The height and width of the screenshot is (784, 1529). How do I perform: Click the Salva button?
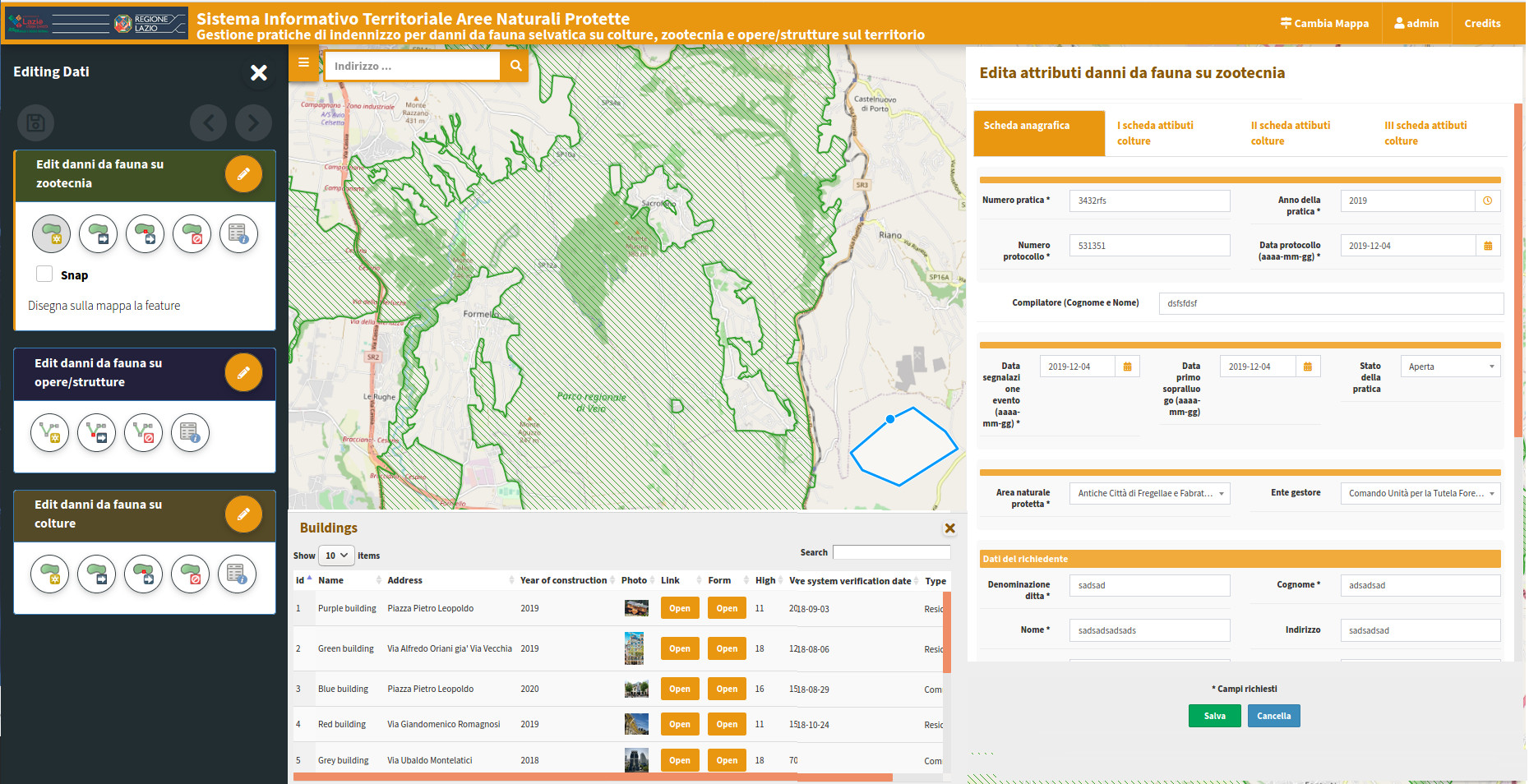[x=1214, y=716]
